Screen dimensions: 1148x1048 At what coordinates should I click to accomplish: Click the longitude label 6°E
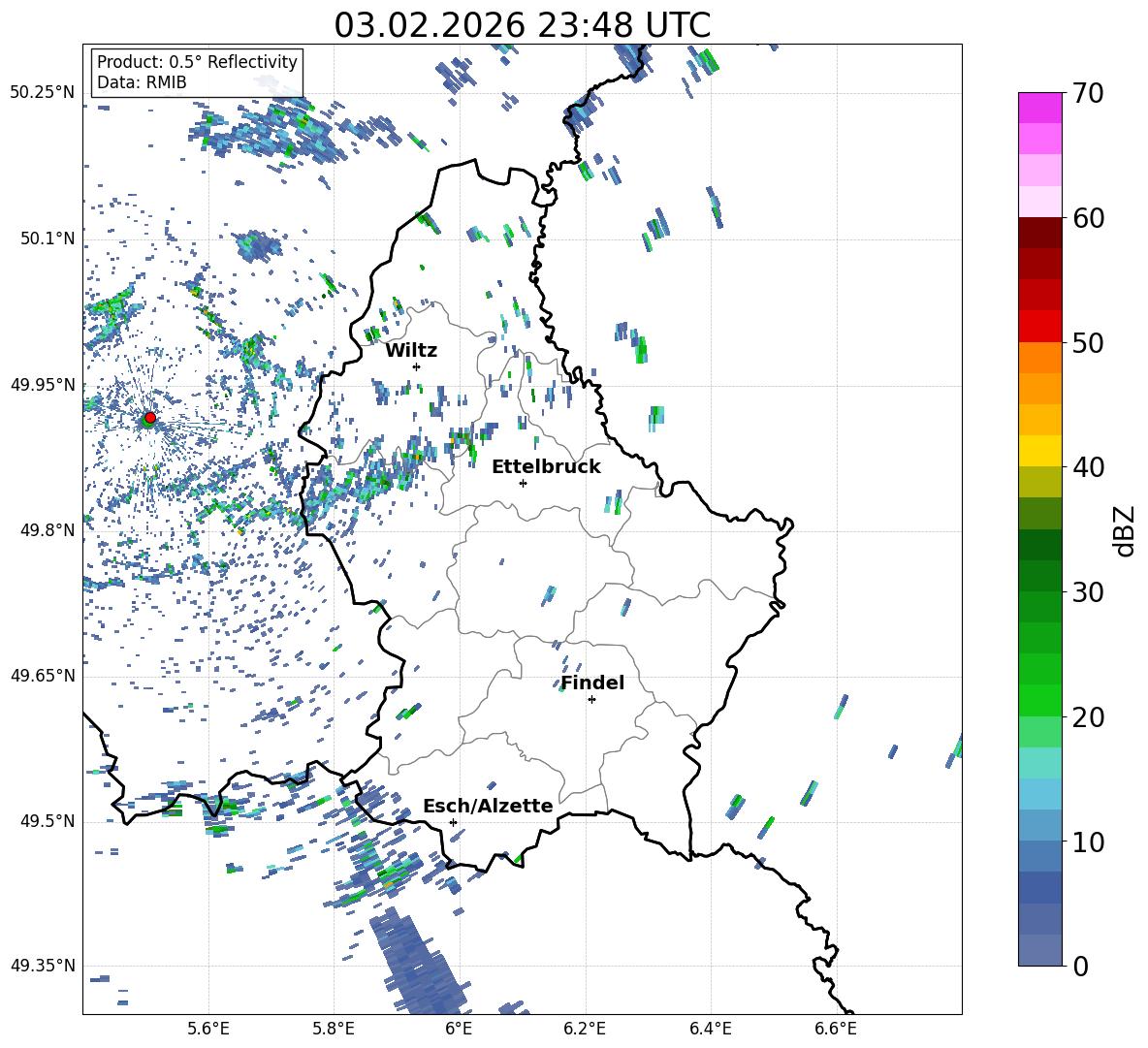click(x=459, y=1030)
